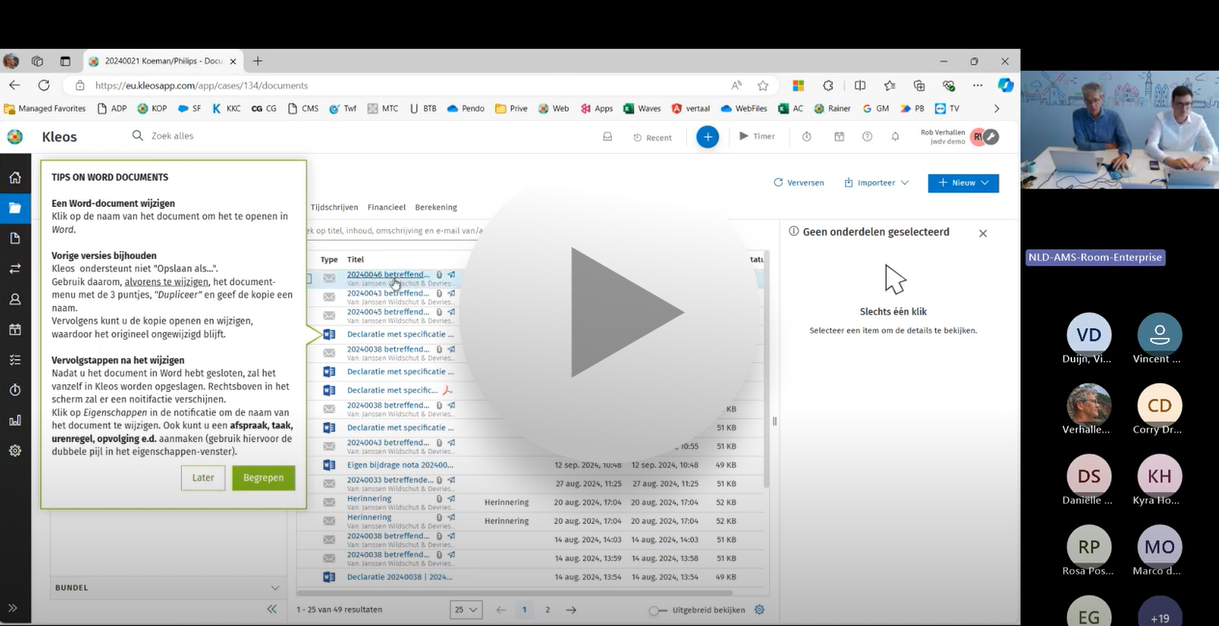
Task: Click the blue plus quick-add button
Action: (707, 137)
